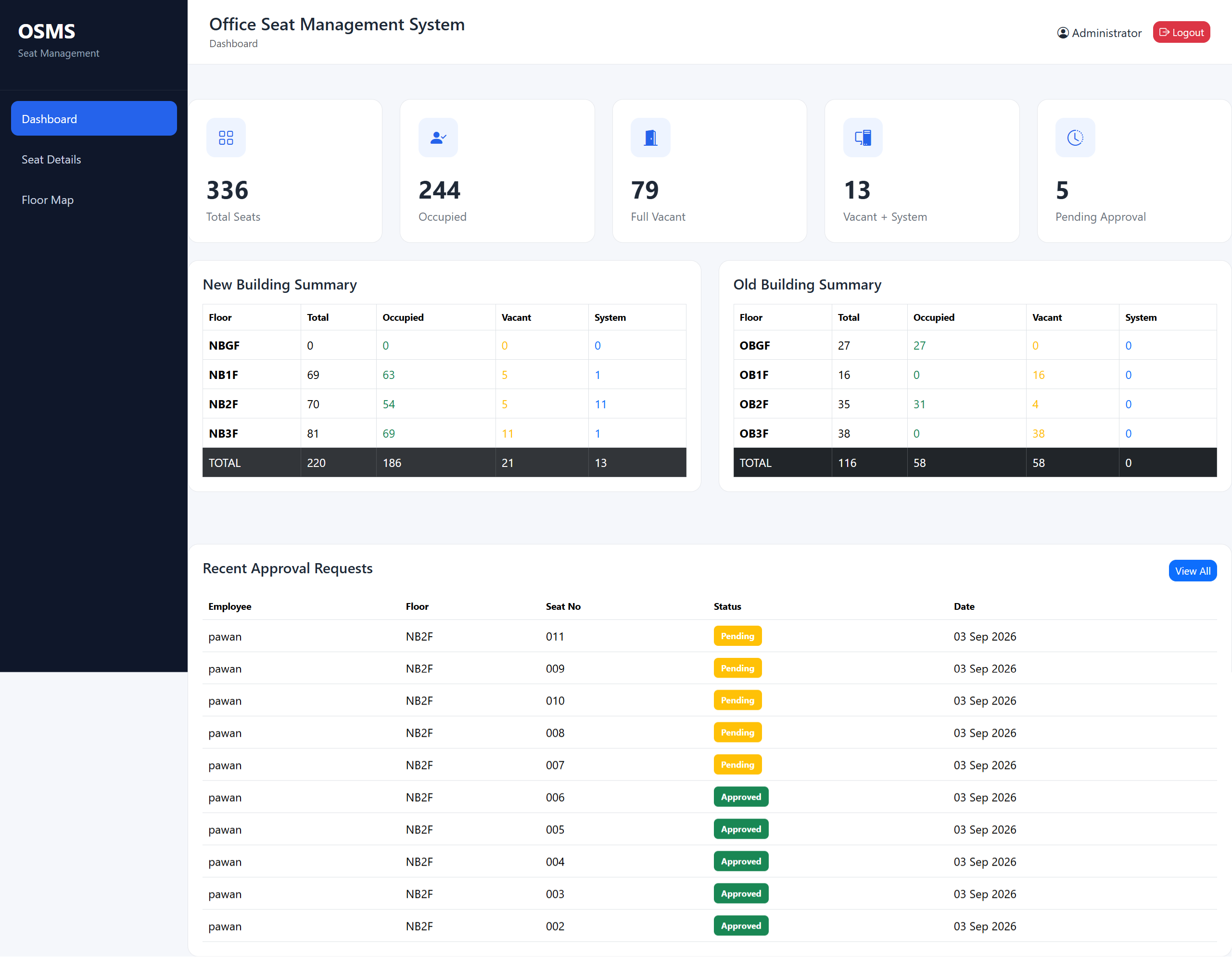Select the NBGF floor row label
The image size is (1232, 957).
point(224,346)
